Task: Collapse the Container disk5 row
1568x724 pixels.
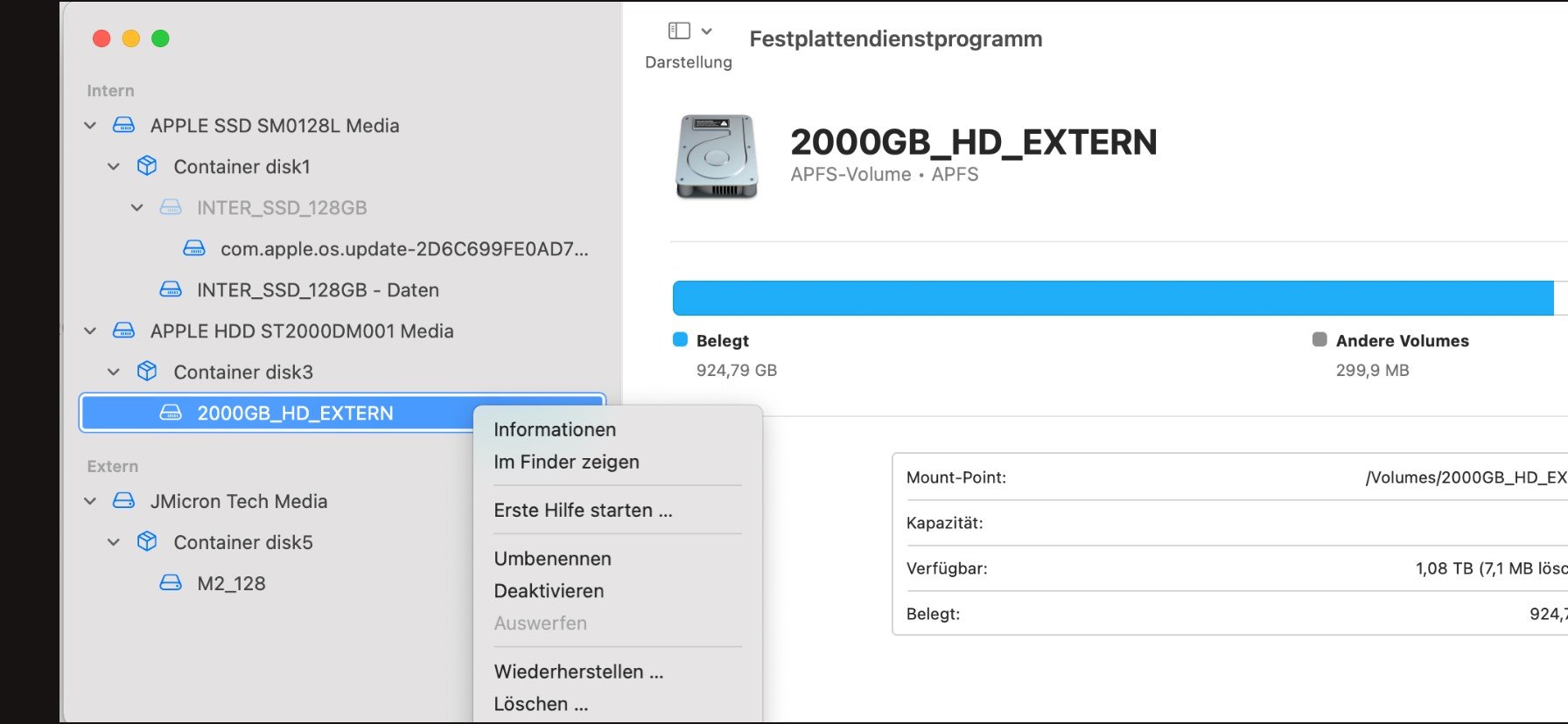Action: point(114,542)
